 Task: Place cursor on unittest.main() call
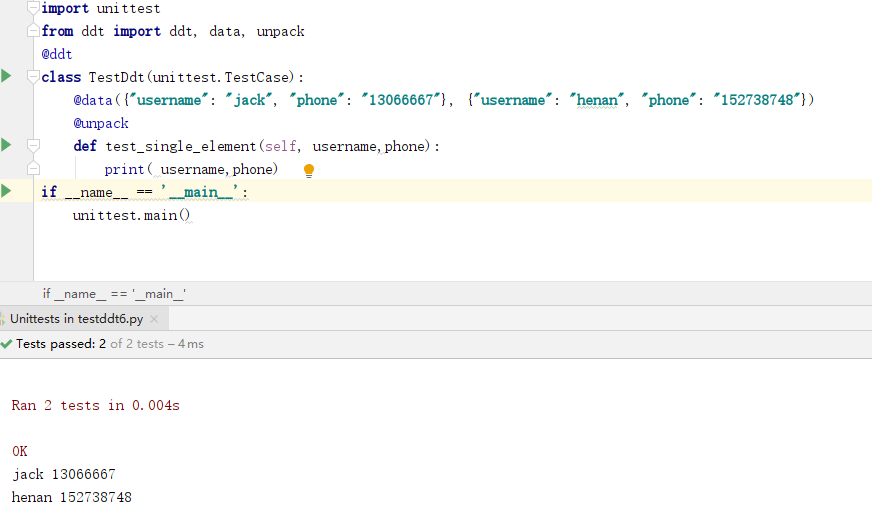point(131,215)
